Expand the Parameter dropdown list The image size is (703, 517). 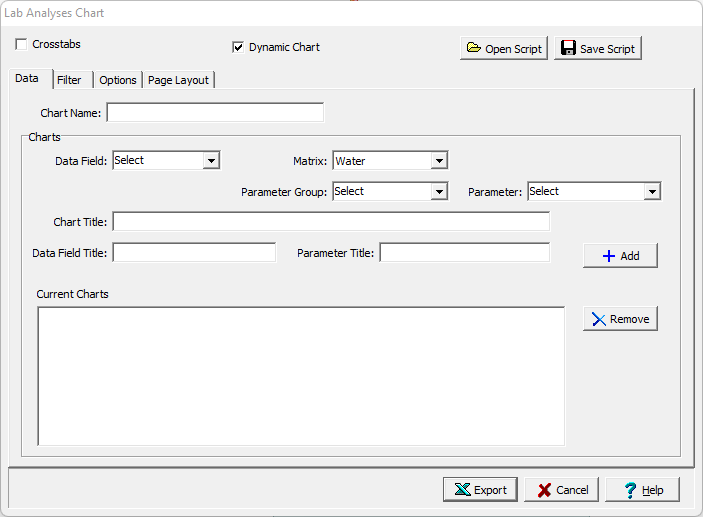pos(652,191)
